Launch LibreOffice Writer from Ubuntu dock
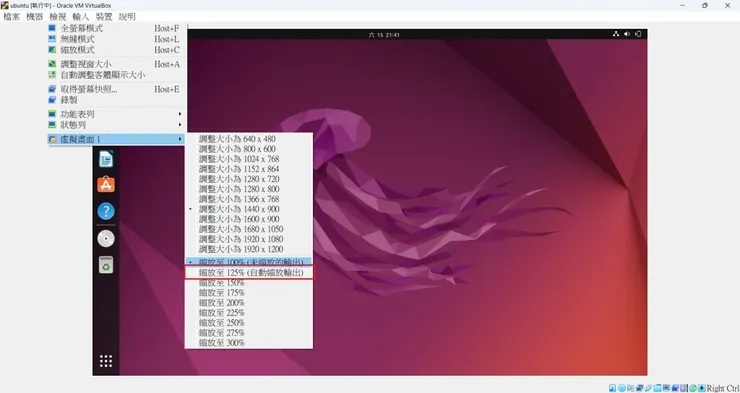The height and width of the screenshot is (393, 740). click(106, 159)
